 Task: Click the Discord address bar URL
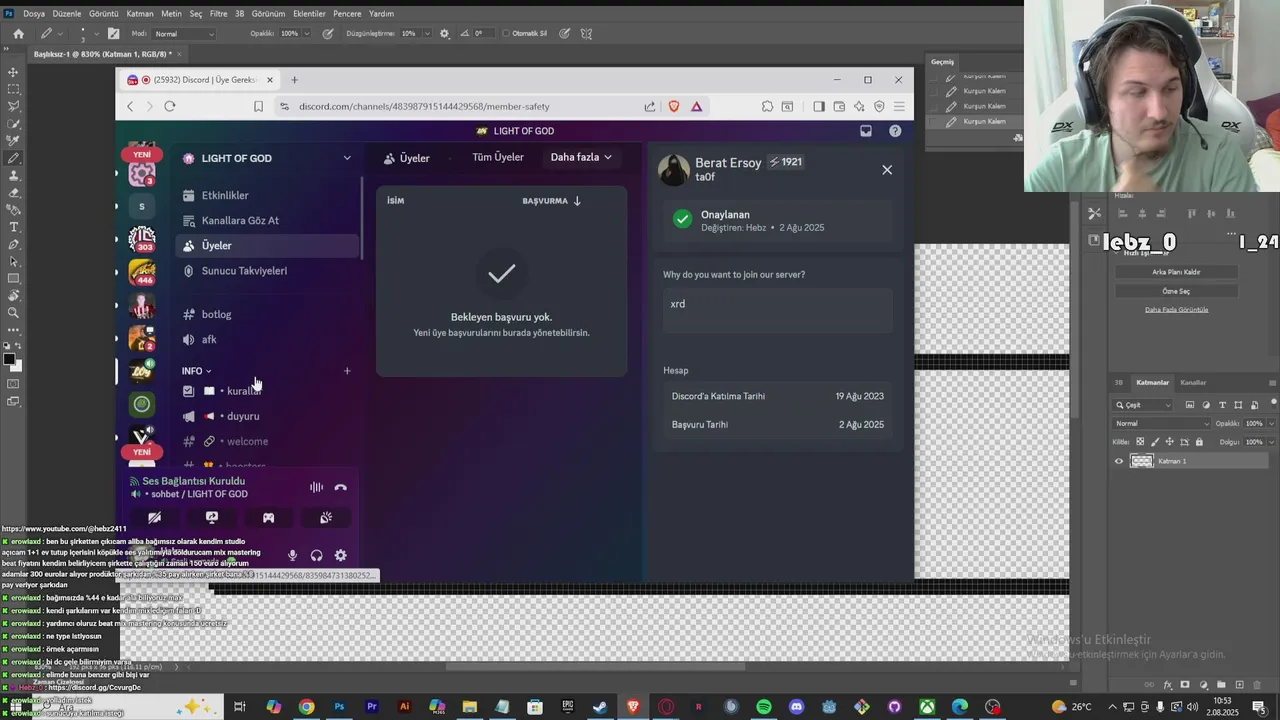pyautogui.click(x=424, y=106)
